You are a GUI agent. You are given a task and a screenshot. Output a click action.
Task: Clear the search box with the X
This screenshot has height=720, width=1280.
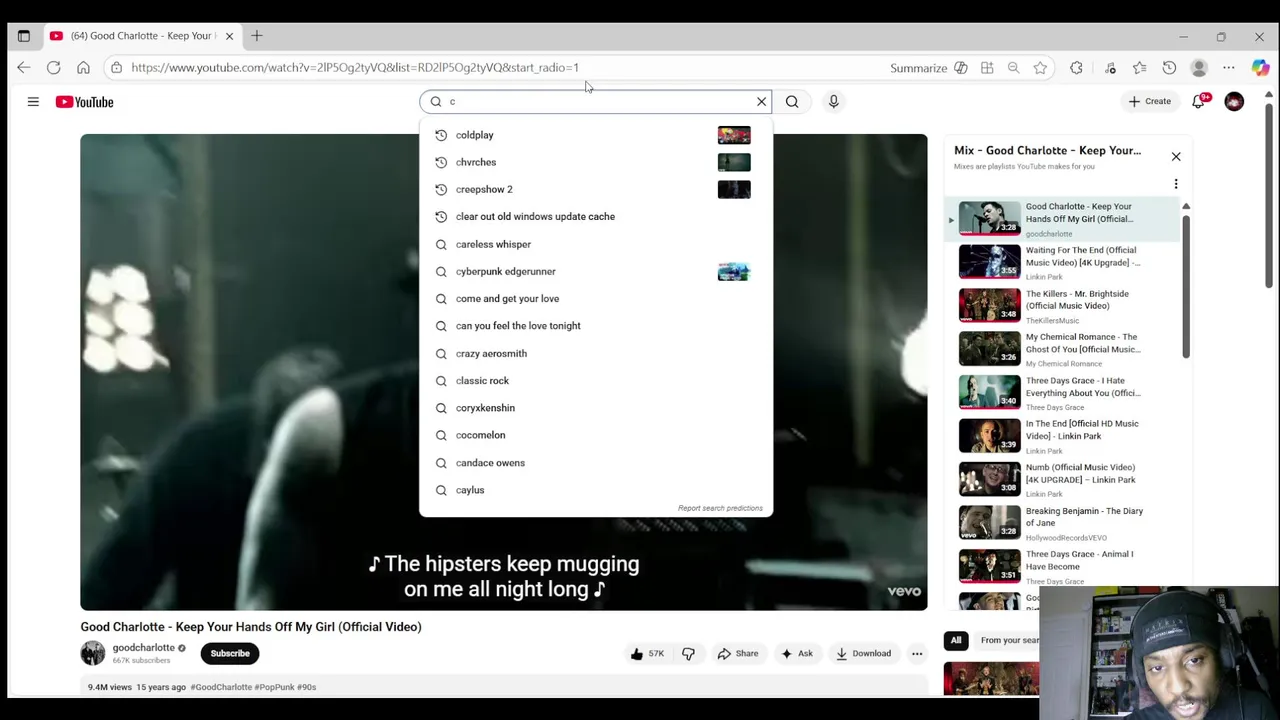(761, 101)
